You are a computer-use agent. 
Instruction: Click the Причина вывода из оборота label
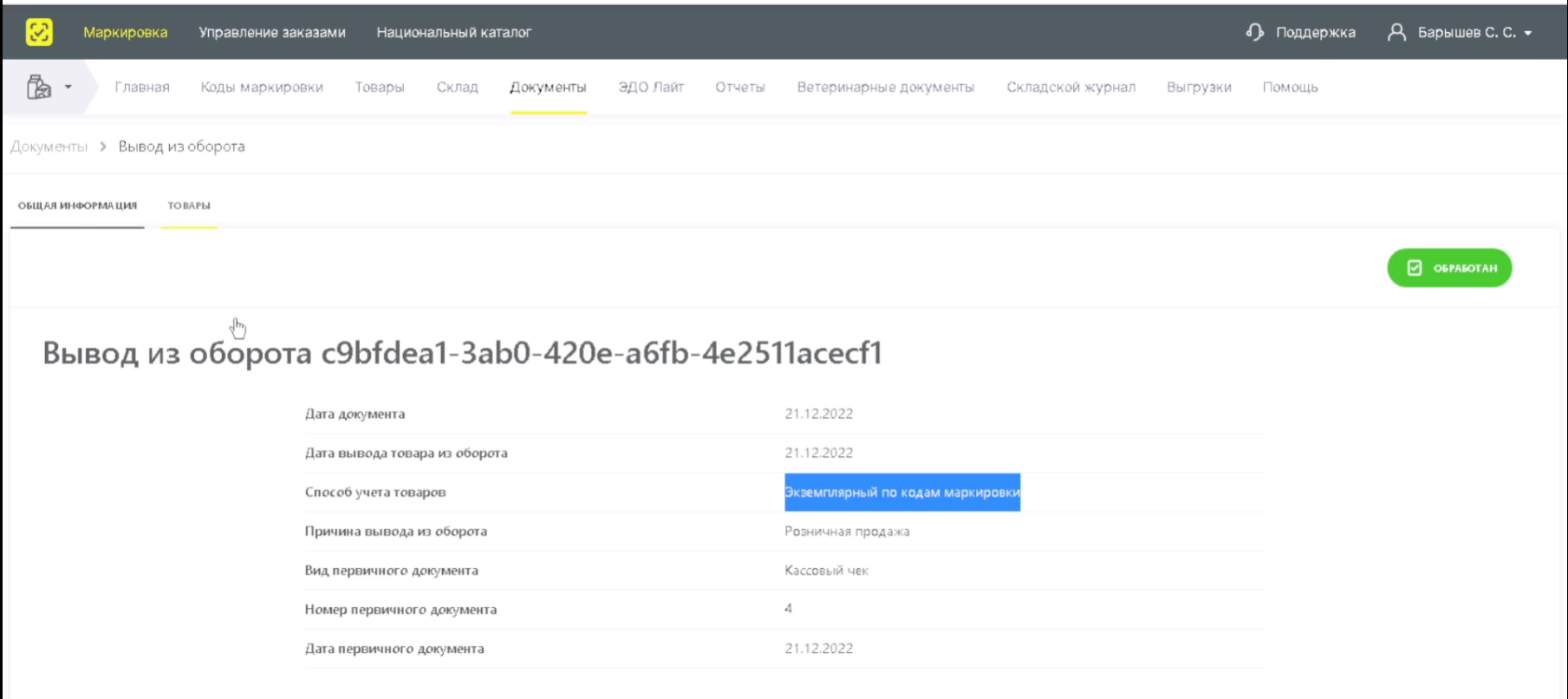(x=396, y=531)
